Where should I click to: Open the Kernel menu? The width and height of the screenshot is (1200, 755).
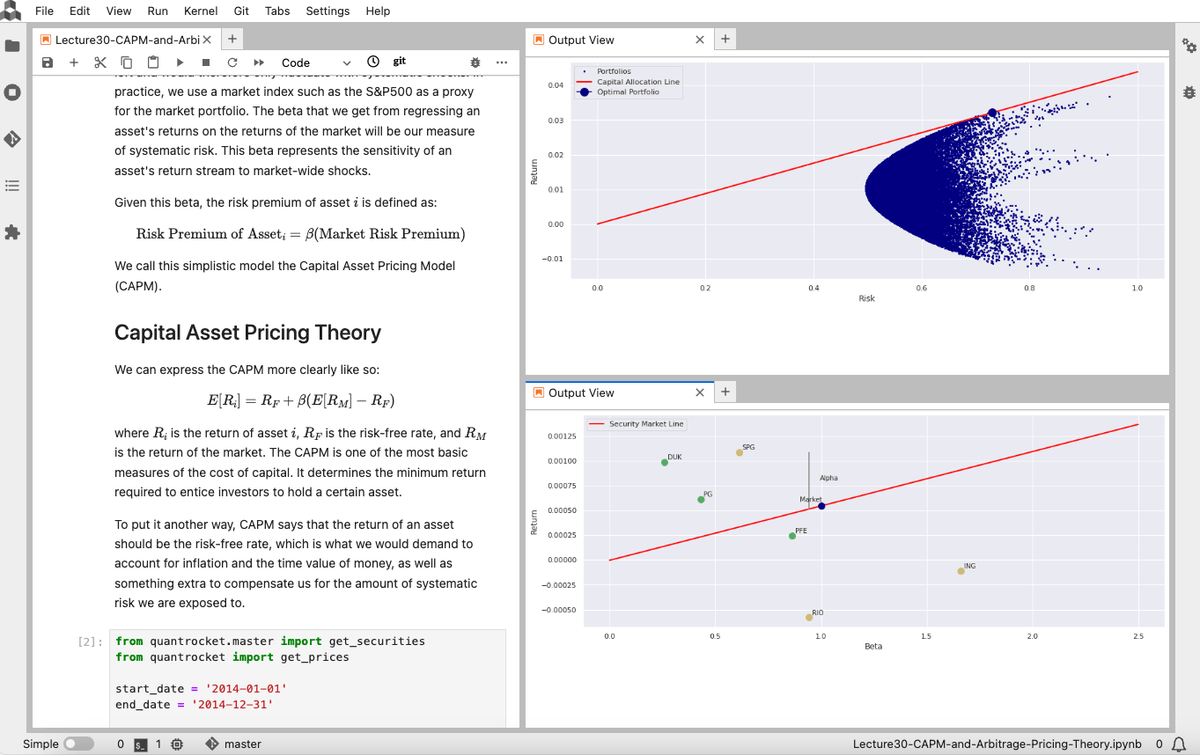coord(201,11)
